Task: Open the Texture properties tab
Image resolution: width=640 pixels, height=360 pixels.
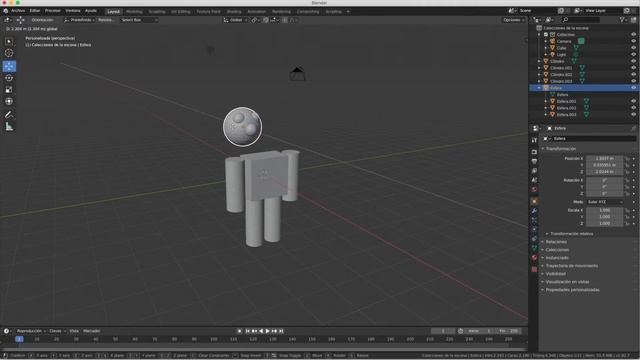Action: point(534,269)
